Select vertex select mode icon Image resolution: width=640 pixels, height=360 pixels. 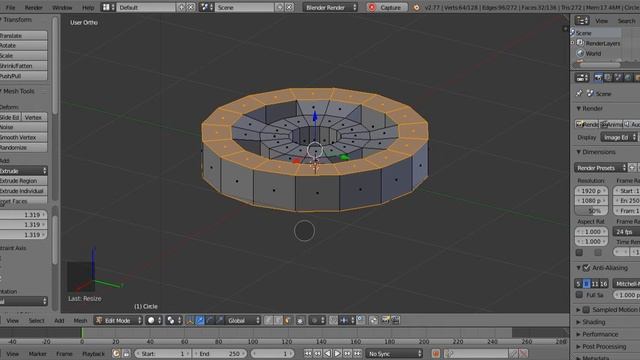click(268, 320)
